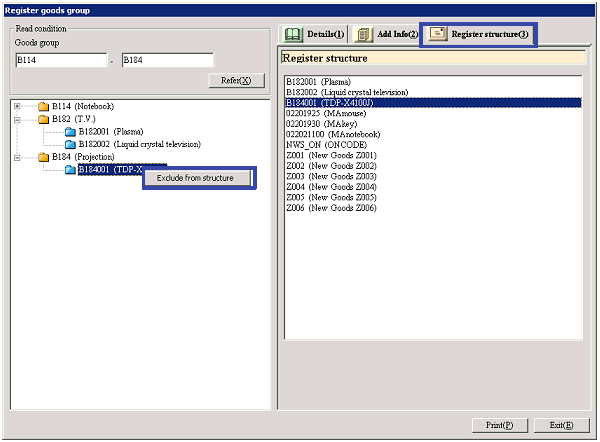Expand the B114 Notebook tree node
Image resolution: width=600 pixels, height=442 pixels.
(x=17, y=106)
